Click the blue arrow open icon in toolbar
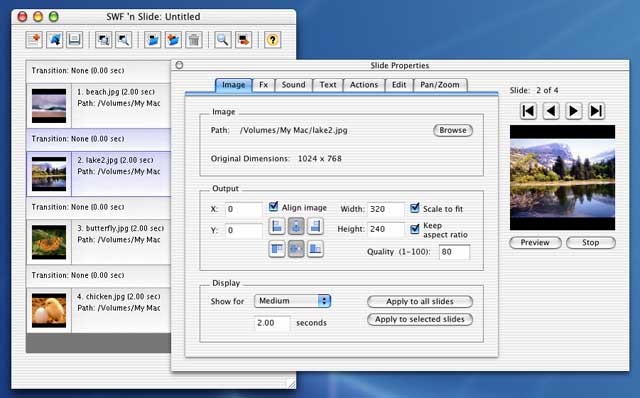Viewport: 640px width, 398px height. click(54, 40)
